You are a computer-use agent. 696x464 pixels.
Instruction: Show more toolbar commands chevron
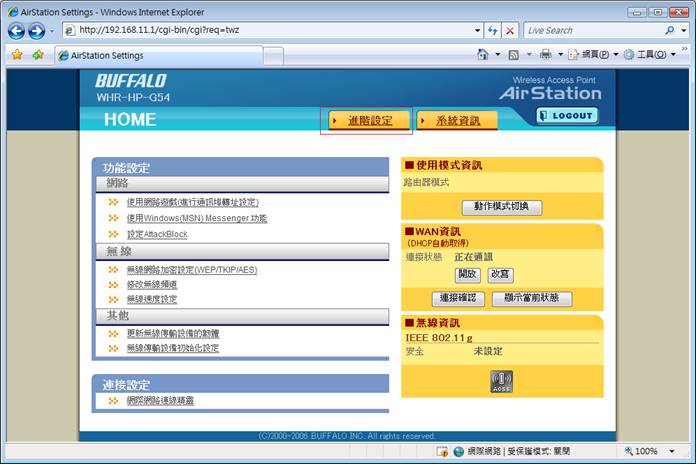tap(684, 48)
